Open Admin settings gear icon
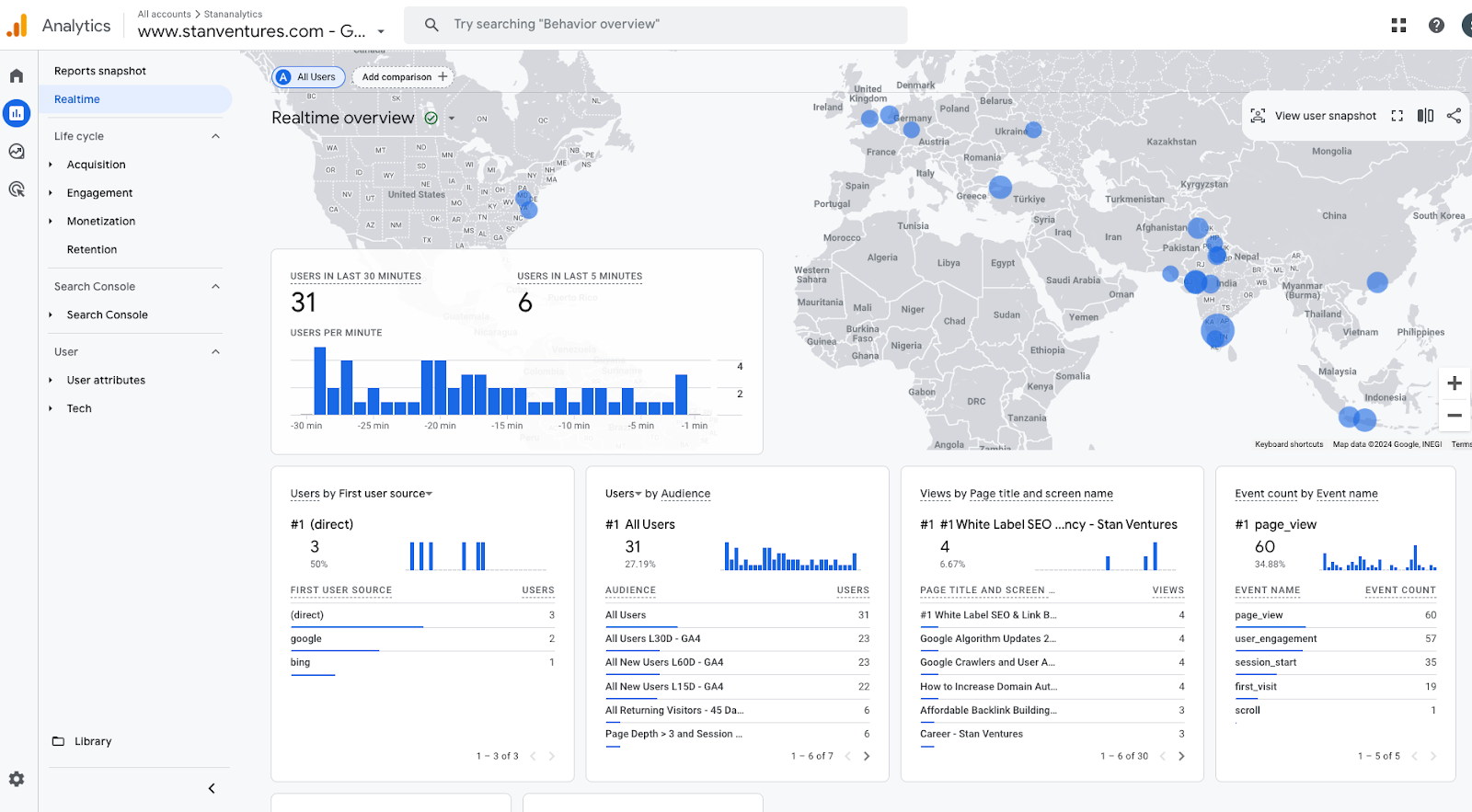Screen dimensions: 1472x812 [x=17, y=779]
